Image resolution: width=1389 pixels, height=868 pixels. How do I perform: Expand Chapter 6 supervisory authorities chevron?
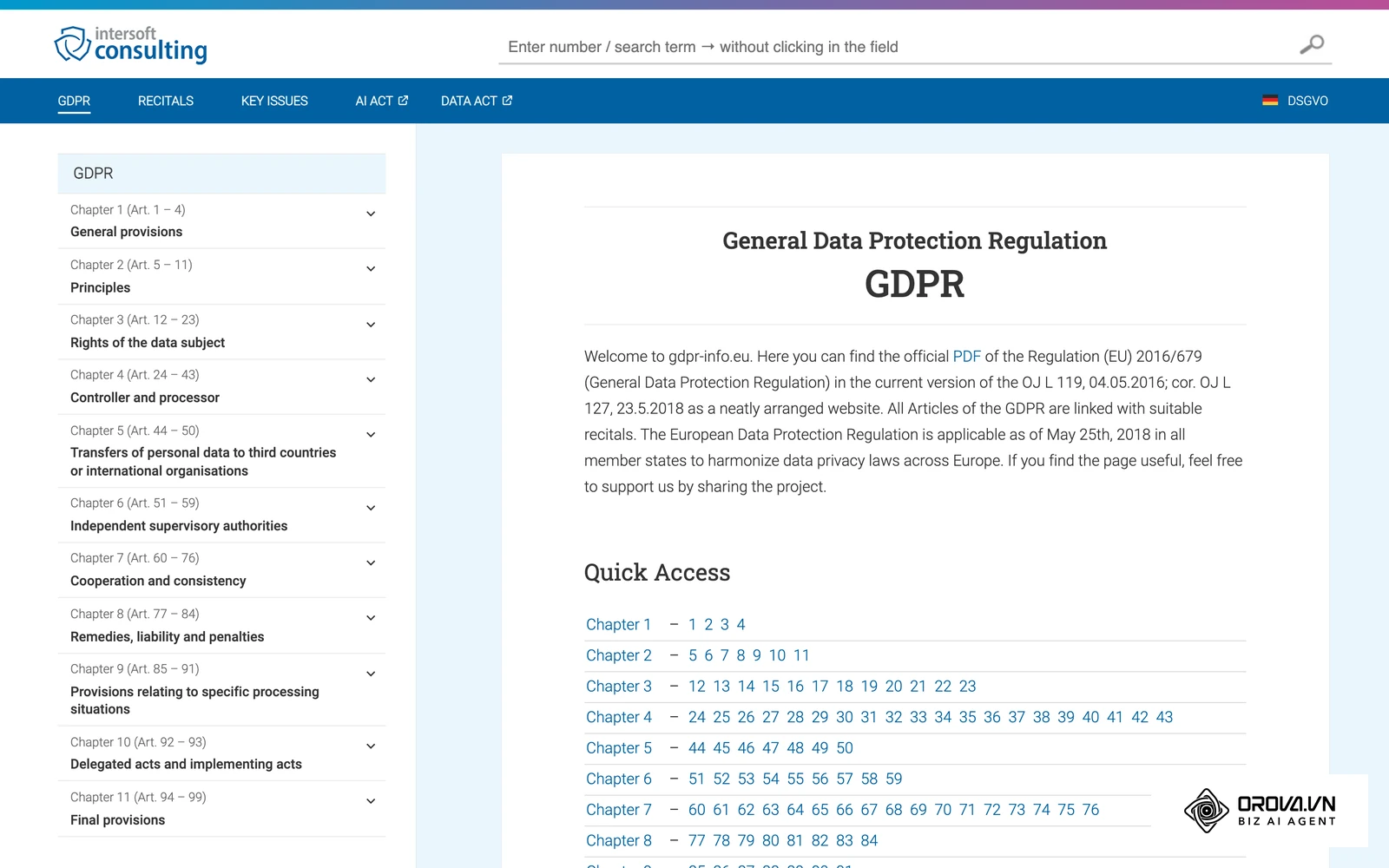371,508
